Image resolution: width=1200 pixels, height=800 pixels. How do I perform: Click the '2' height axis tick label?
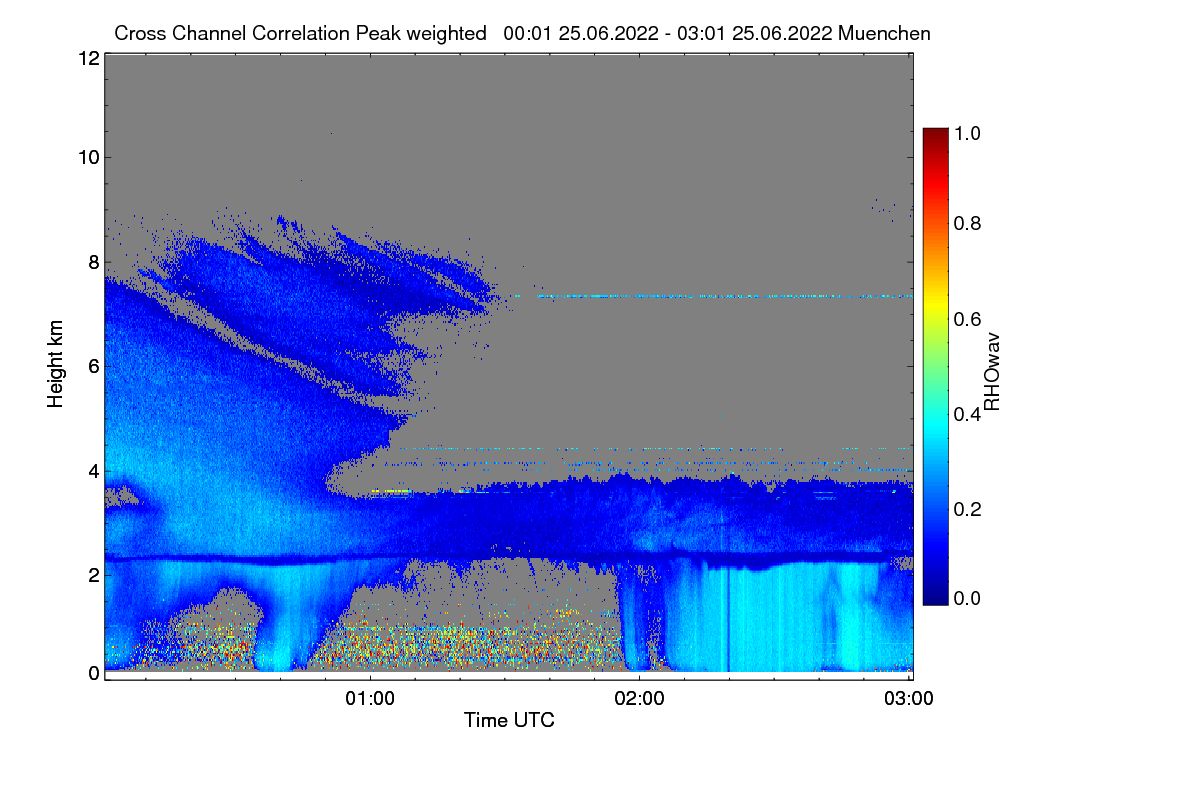pos(92,575)
